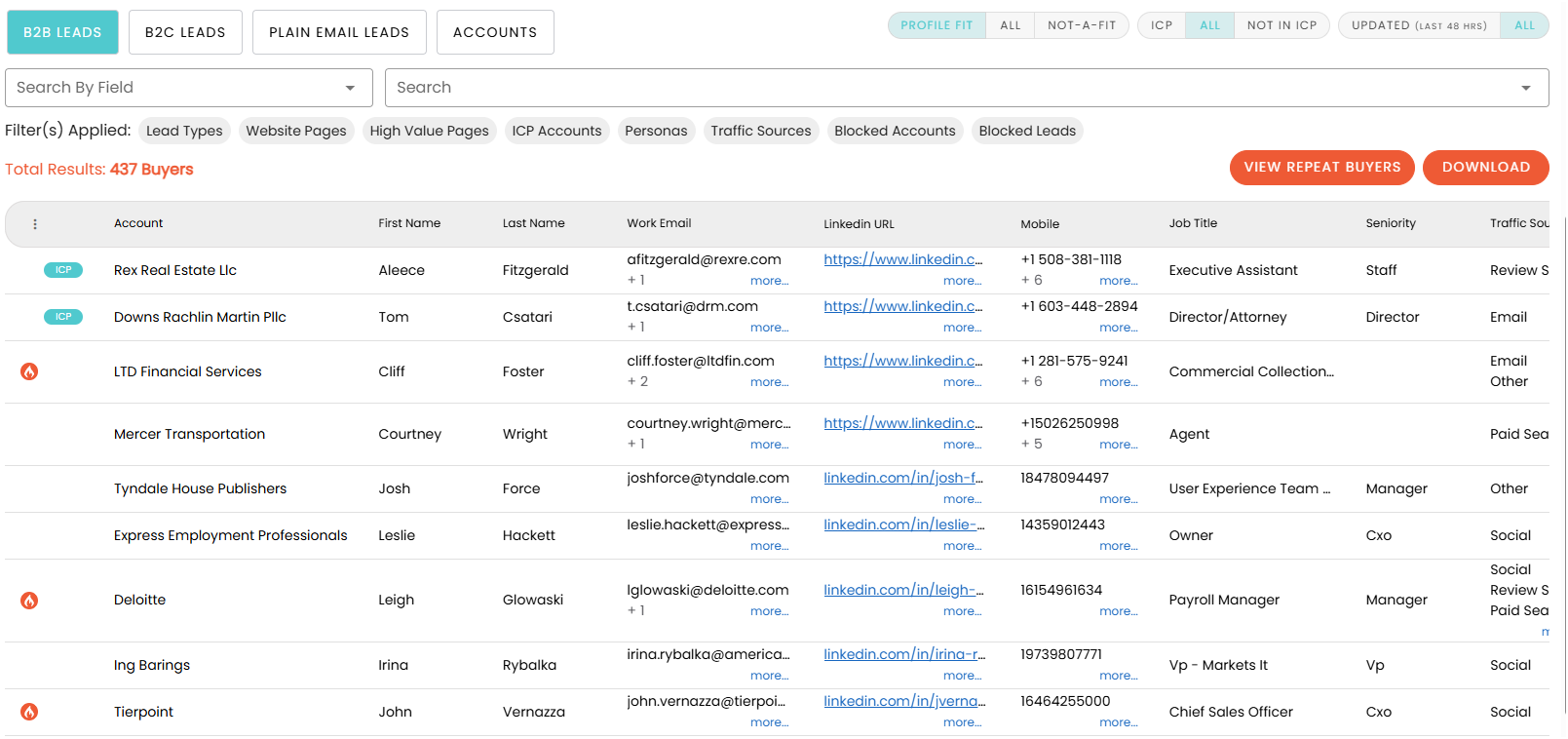Viewport: 1568px width, 739px height.
Task: Open the Plain Email Leads tab
Action: (339, 32)
